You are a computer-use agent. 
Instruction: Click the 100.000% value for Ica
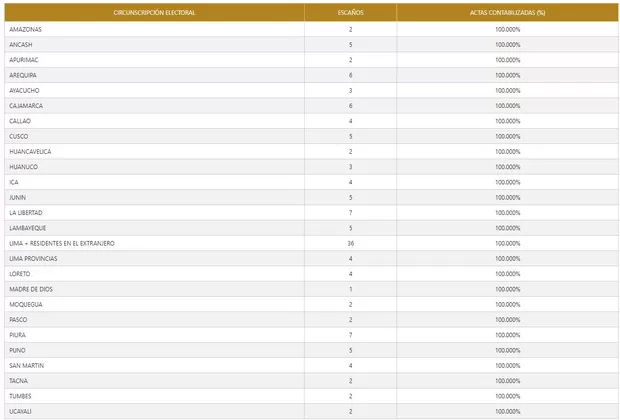coord(508,182)
